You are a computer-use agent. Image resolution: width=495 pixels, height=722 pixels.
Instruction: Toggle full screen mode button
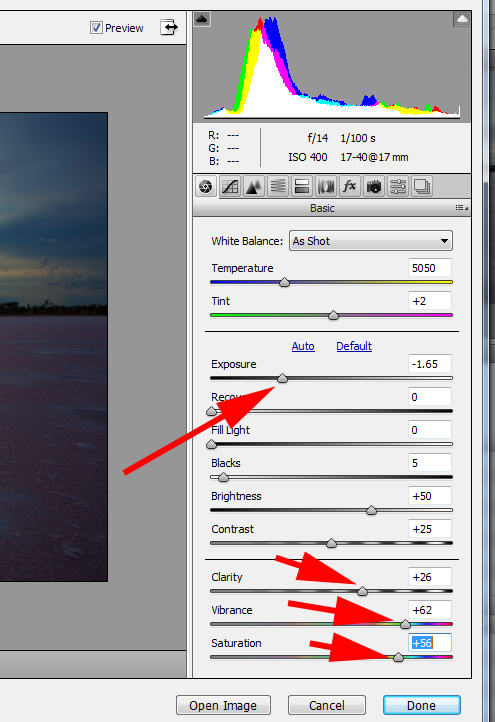pos(169,27)
